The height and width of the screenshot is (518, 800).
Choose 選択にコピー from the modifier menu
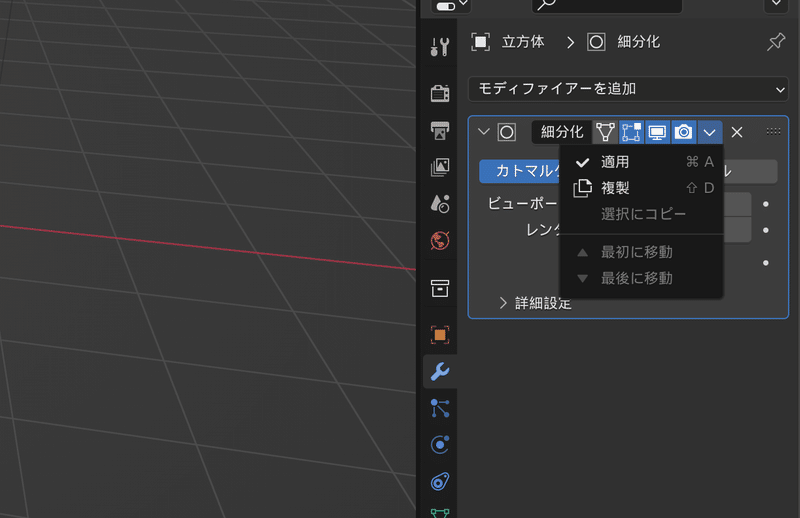click(642, 214)
